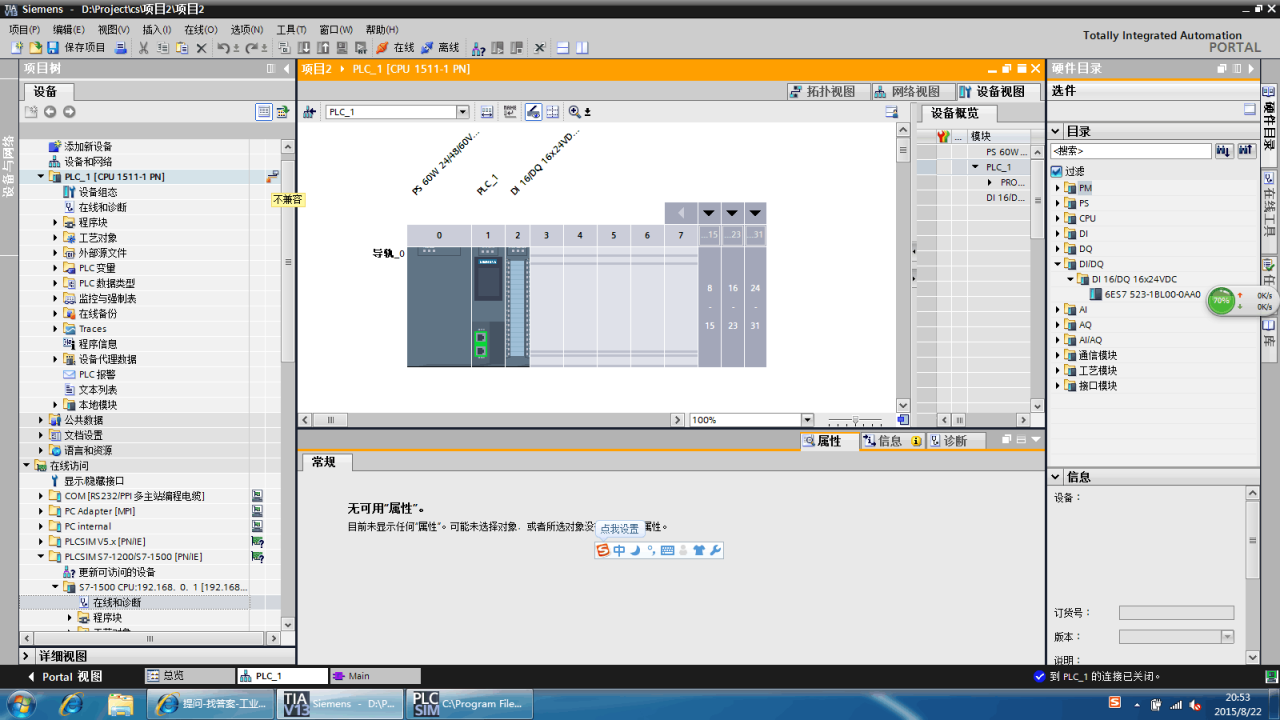The width and height of the screenshot is (1280, 720).
Task: Select 在线和诊断 under PLC_1
Action: [102, 207]
